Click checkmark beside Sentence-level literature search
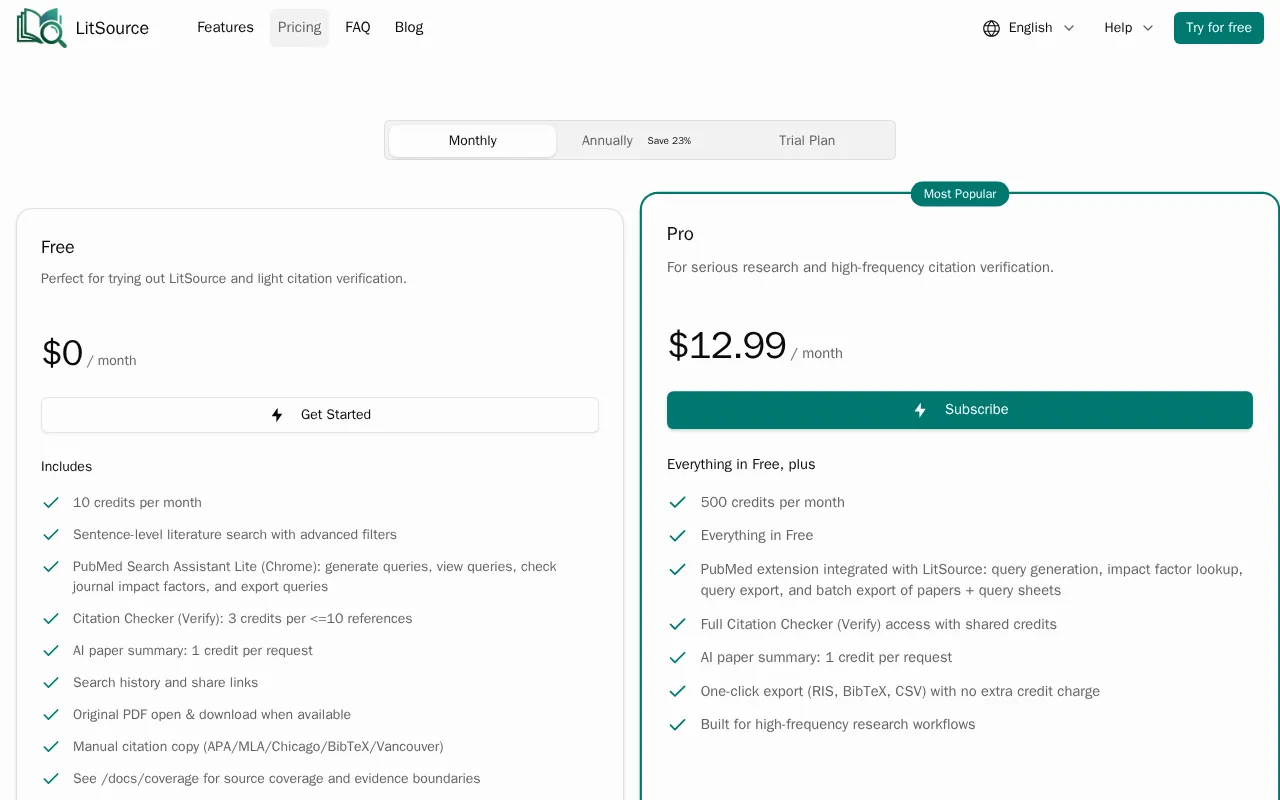Image resolution: width=1280 pixels, height=800 pixels. point(51,535)
